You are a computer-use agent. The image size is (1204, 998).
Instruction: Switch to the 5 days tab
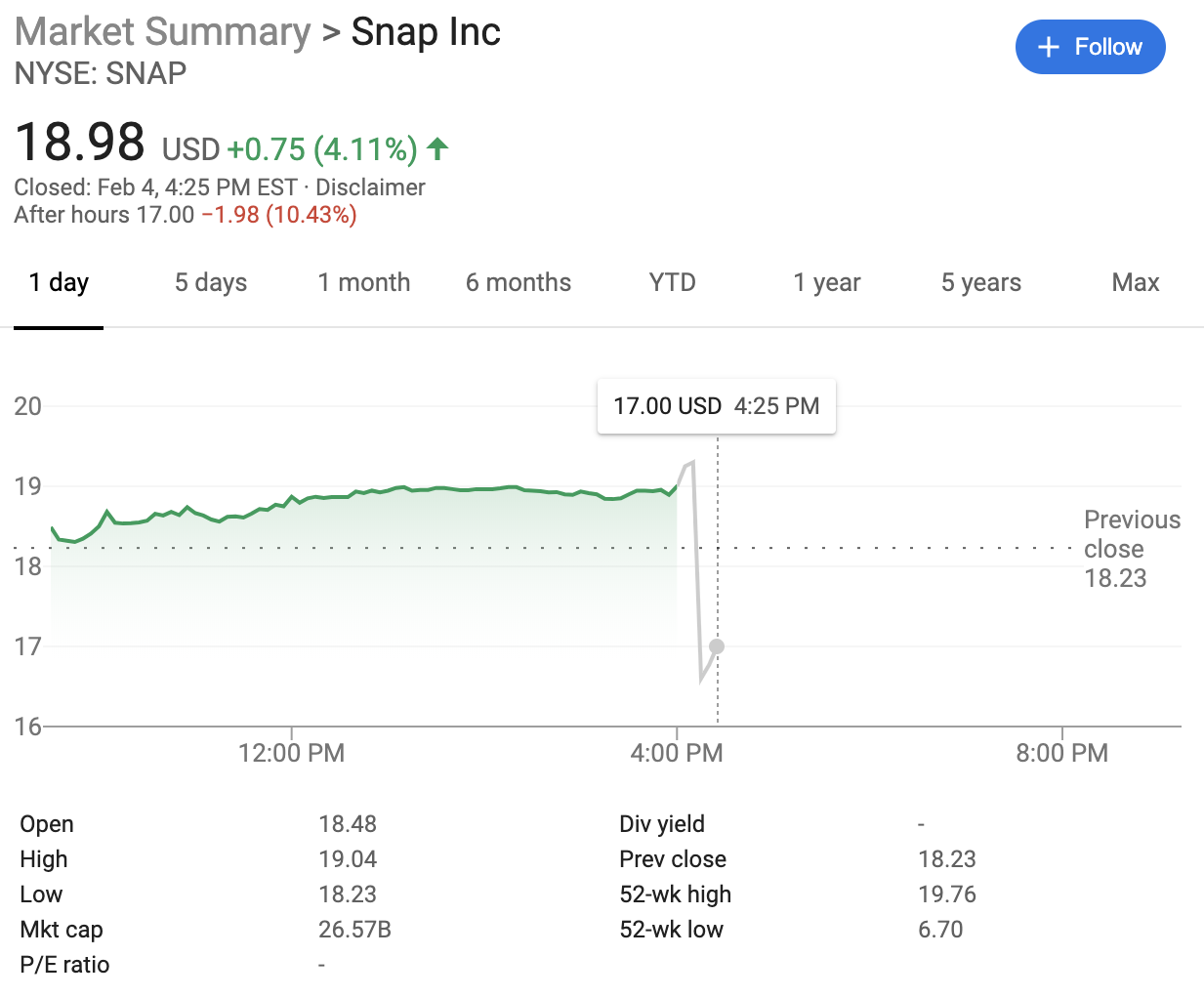[x=211, y=283]
